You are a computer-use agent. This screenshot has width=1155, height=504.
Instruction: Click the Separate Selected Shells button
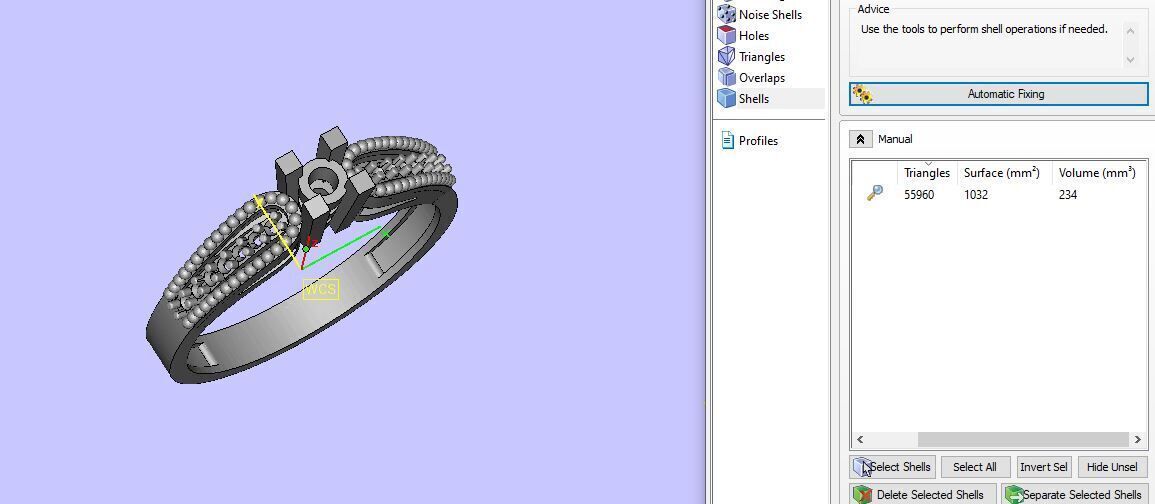1075,494
